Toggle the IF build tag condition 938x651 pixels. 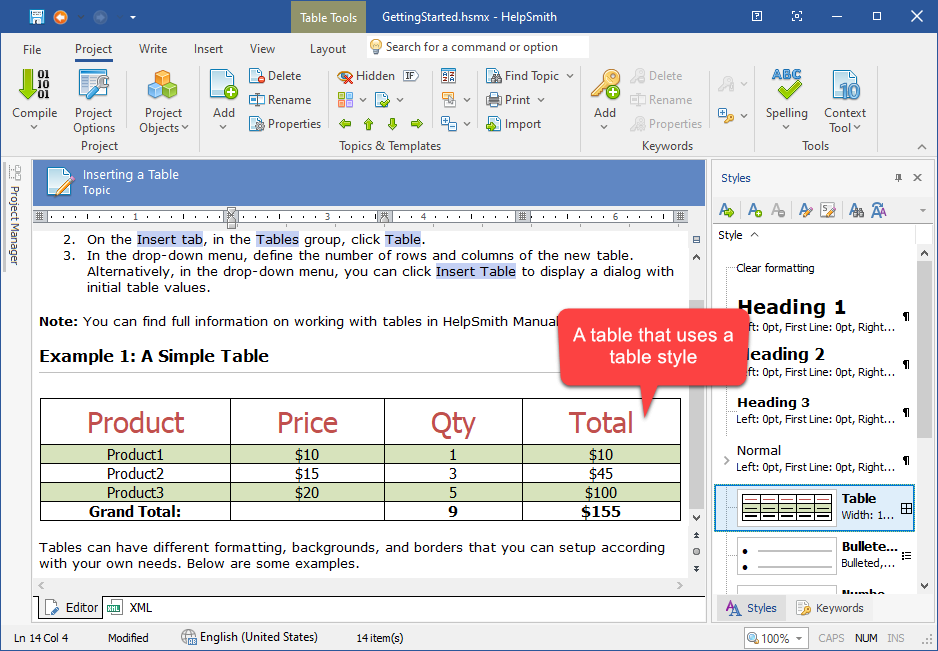coord(410,76)
